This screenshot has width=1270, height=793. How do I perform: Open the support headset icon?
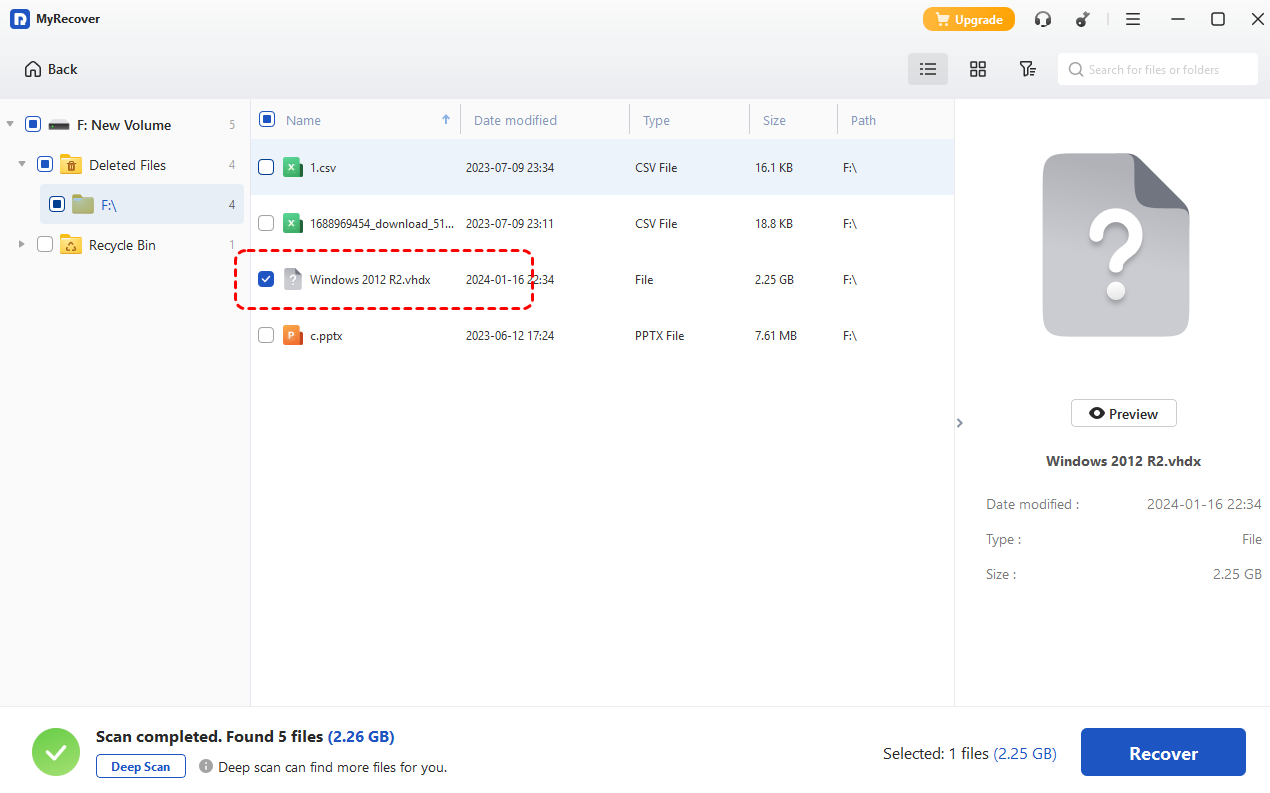[x=1043, y=19]
